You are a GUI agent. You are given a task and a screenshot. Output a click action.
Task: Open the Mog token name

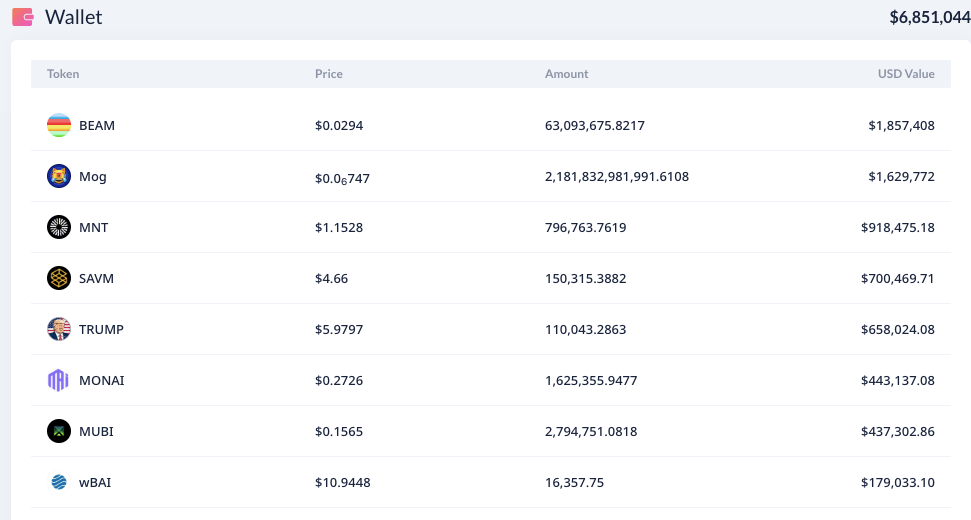click(93, 177)
